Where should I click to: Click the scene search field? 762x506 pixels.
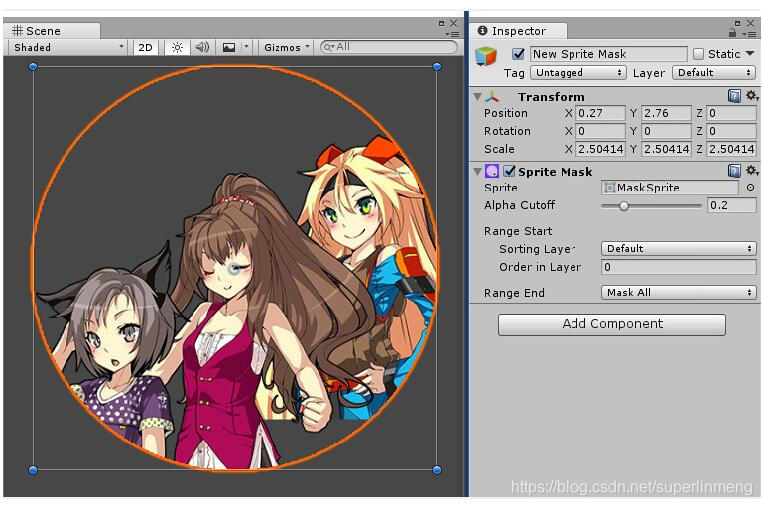389,47
